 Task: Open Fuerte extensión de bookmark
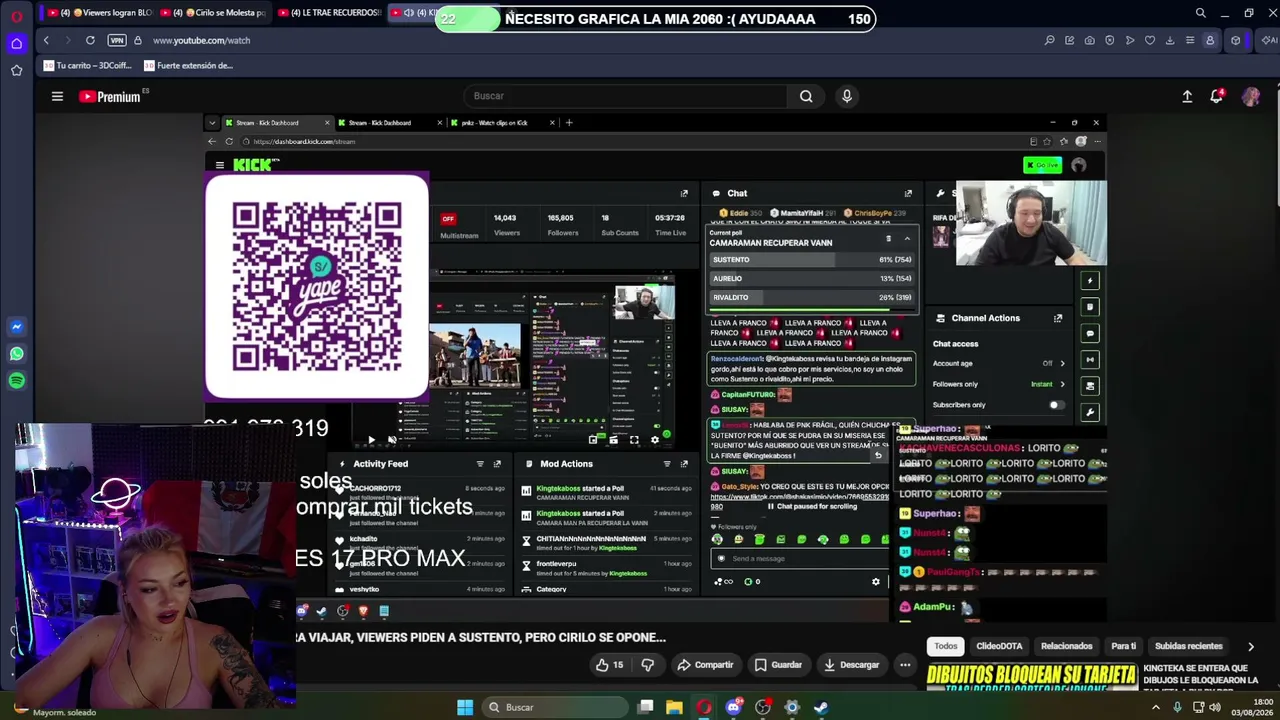189,66
